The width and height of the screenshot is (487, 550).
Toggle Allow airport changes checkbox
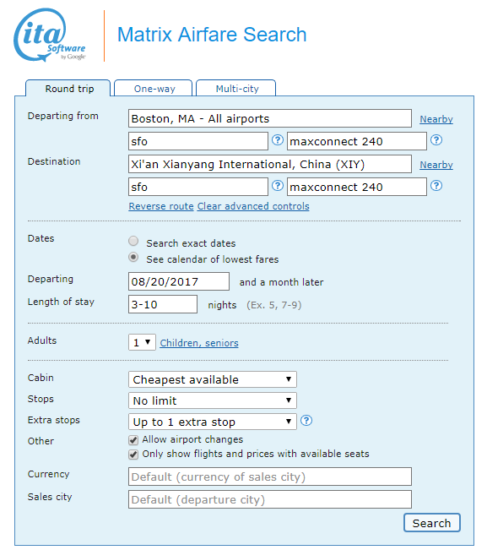click(x=133, y=440)
